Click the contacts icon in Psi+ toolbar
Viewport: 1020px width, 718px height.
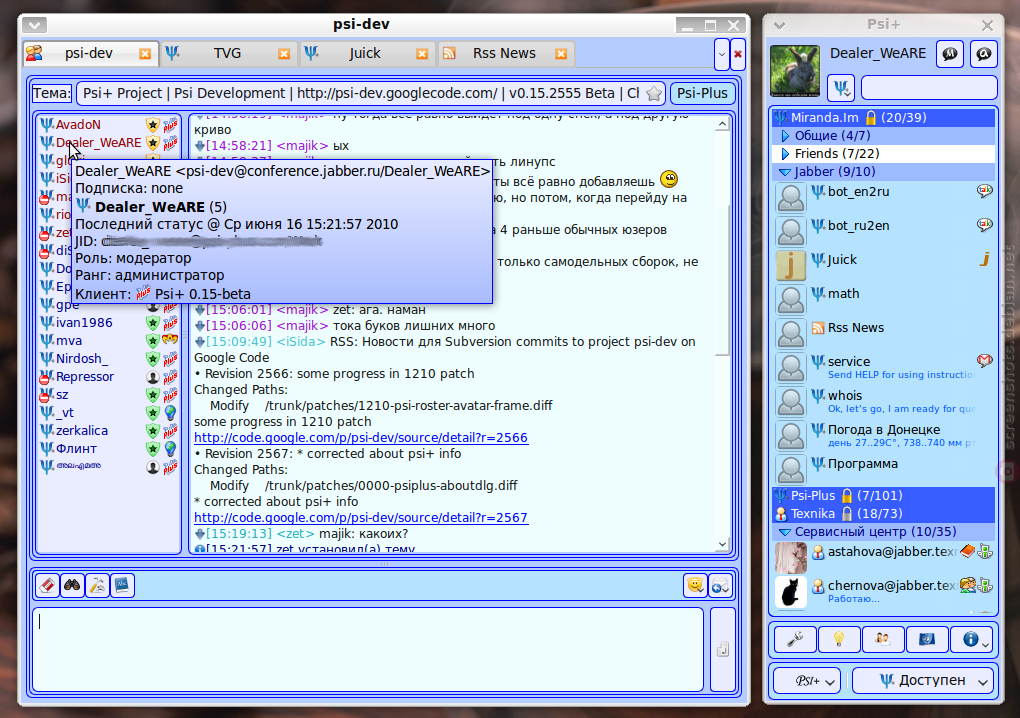coord(883,640)
